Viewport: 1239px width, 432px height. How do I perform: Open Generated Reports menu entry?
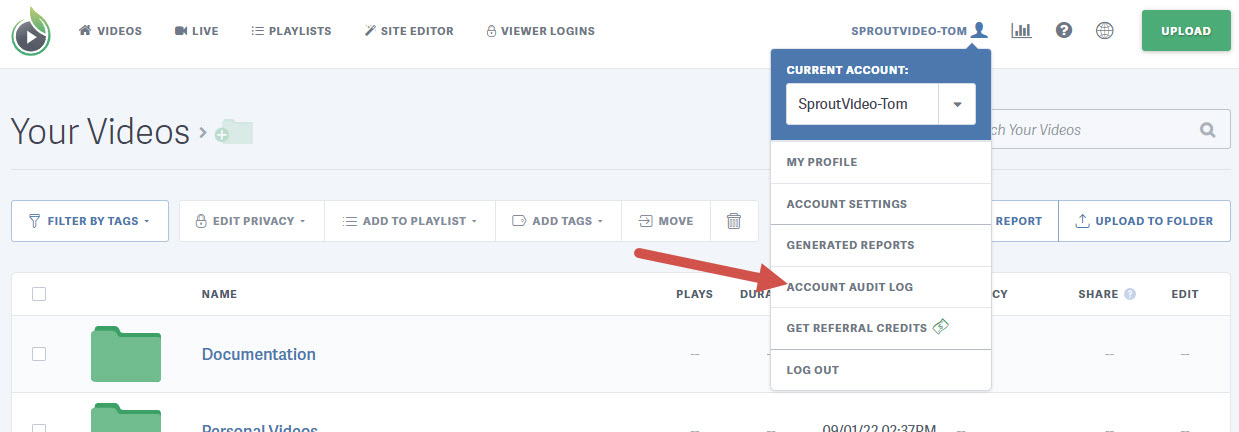pos(881,245)
